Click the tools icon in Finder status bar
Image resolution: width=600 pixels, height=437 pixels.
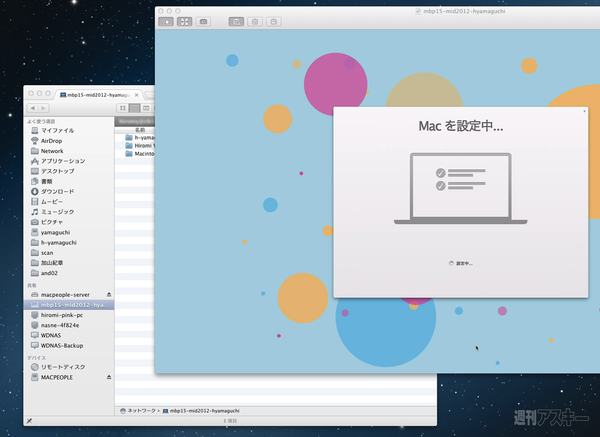coord(29,421)
